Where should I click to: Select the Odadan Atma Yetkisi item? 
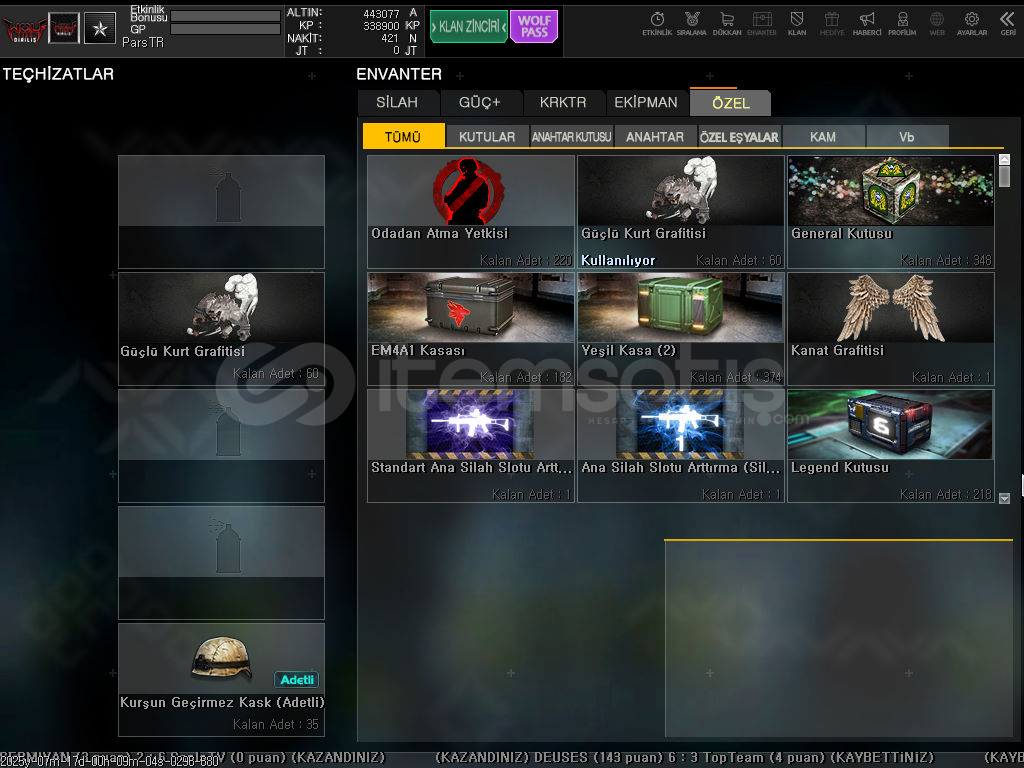(x=471, y=212)
